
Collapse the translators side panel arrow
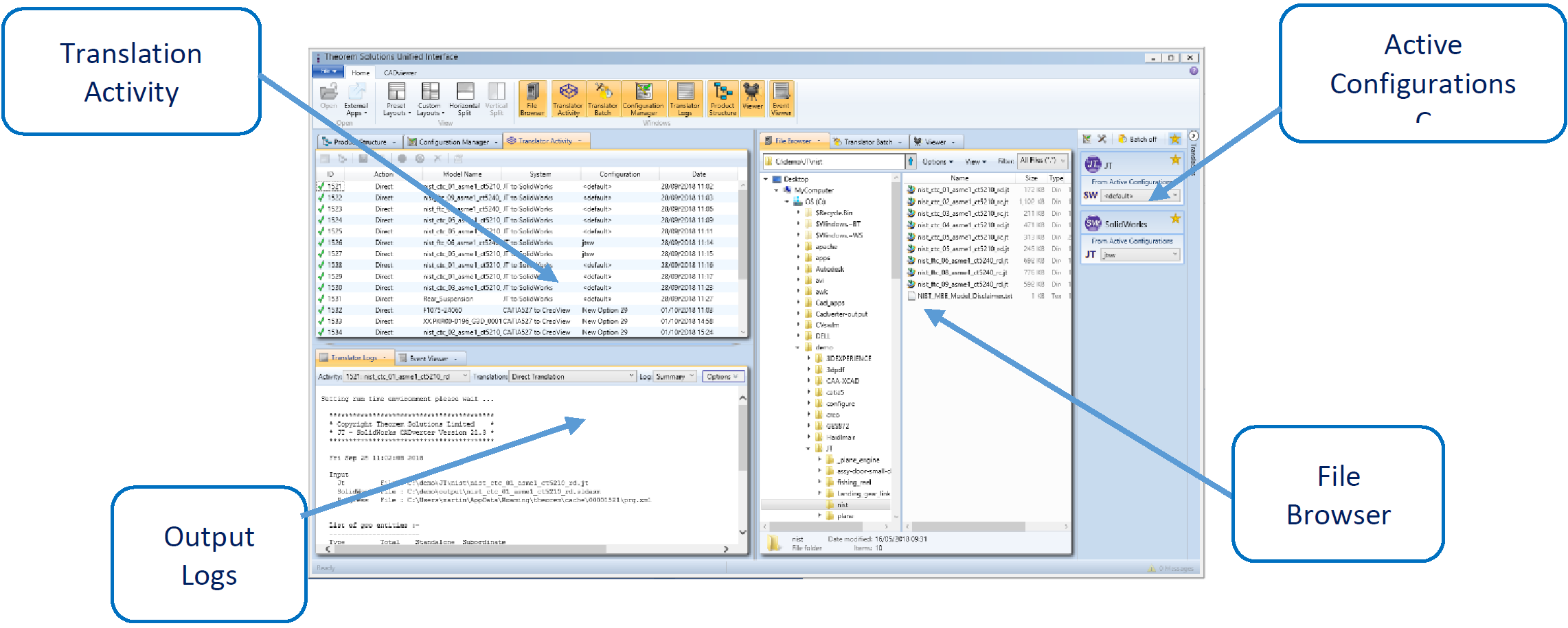(1194, 136)
